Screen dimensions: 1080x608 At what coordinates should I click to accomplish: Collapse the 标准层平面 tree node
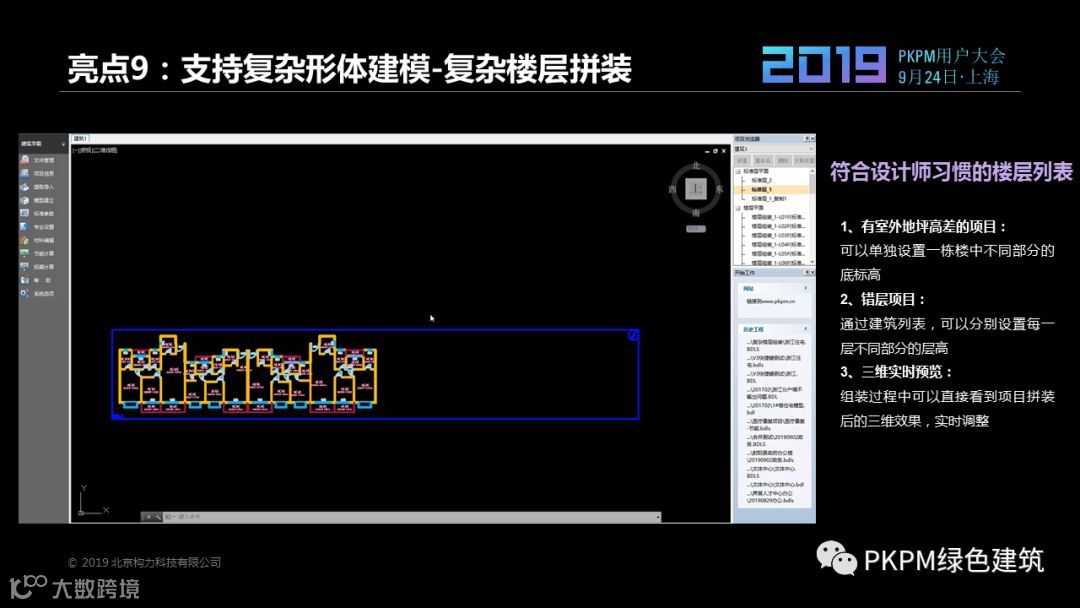pyautogui.click(x=738, y=171)
